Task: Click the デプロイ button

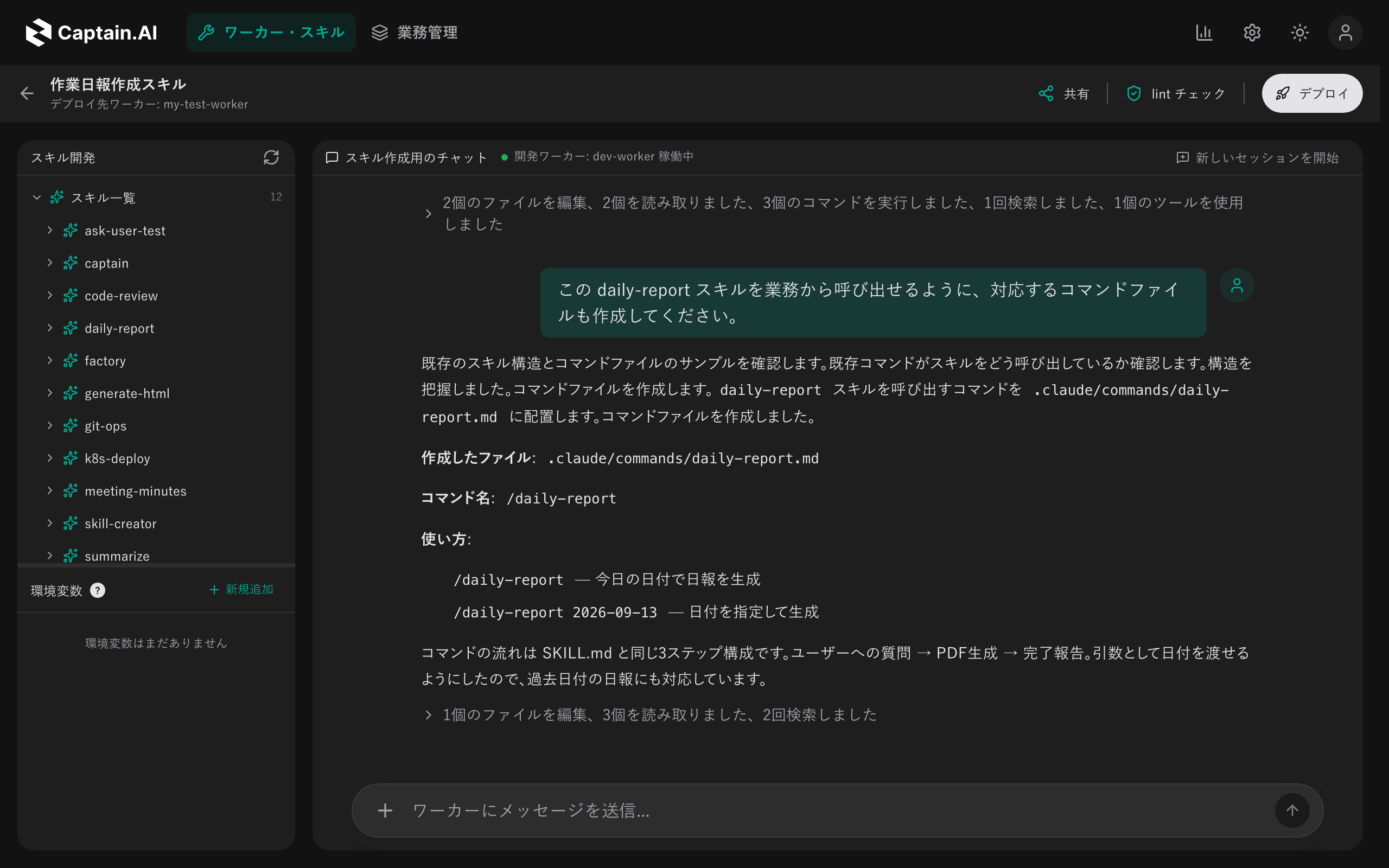Action: pos(1311,93)
